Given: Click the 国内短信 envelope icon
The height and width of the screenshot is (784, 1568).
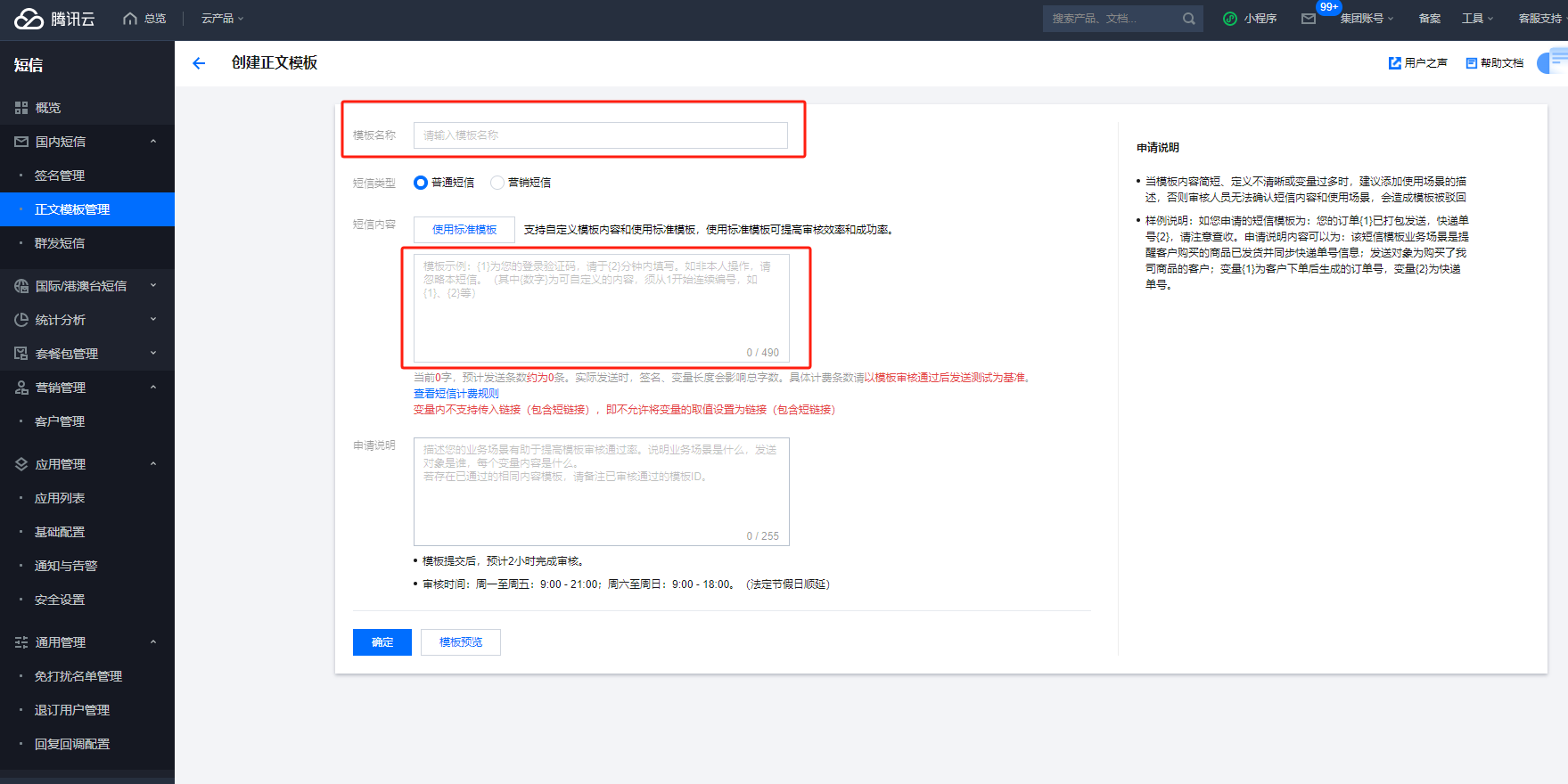Looking at the screenshot, I should pyautogui.click(x=21, y=142).
